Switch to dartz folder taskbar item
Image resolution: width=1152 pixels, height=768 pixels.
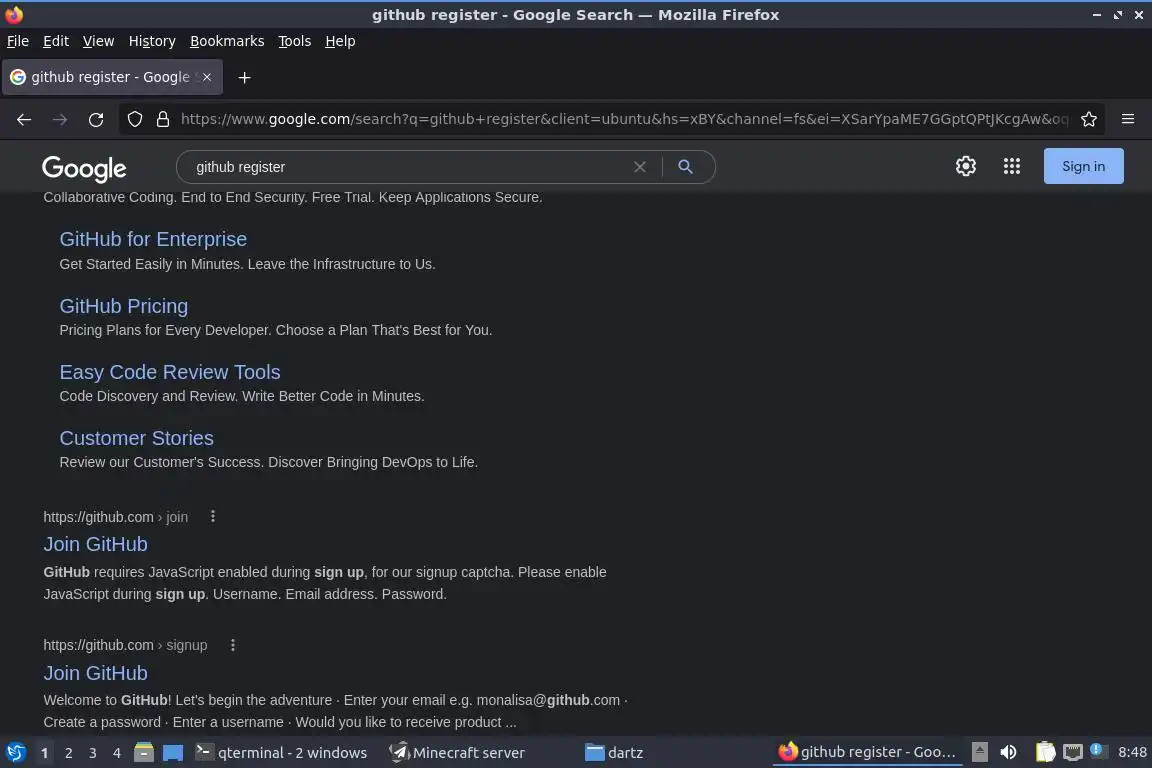(614, 753)
